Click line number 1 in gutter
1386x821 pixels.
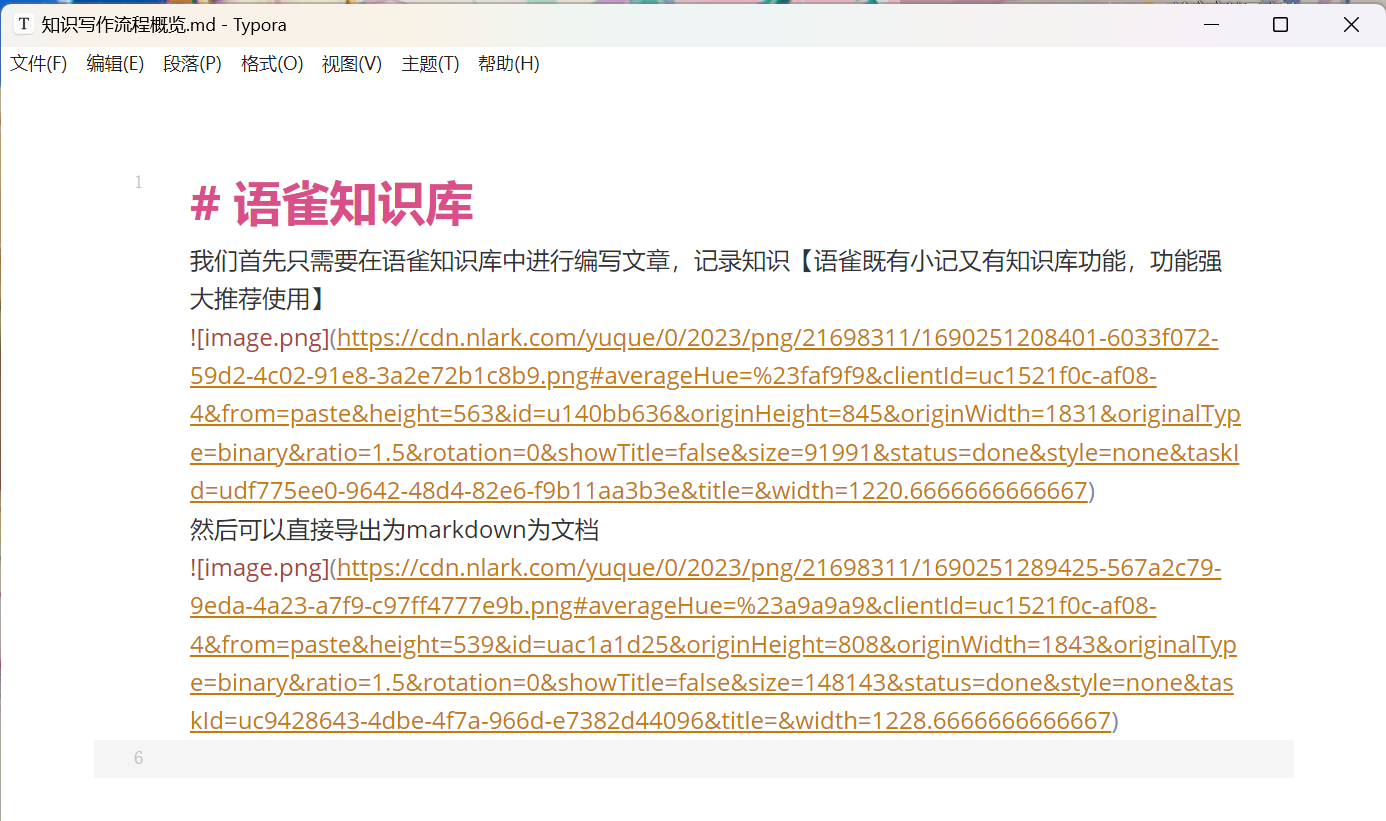(x=138, y=182)
